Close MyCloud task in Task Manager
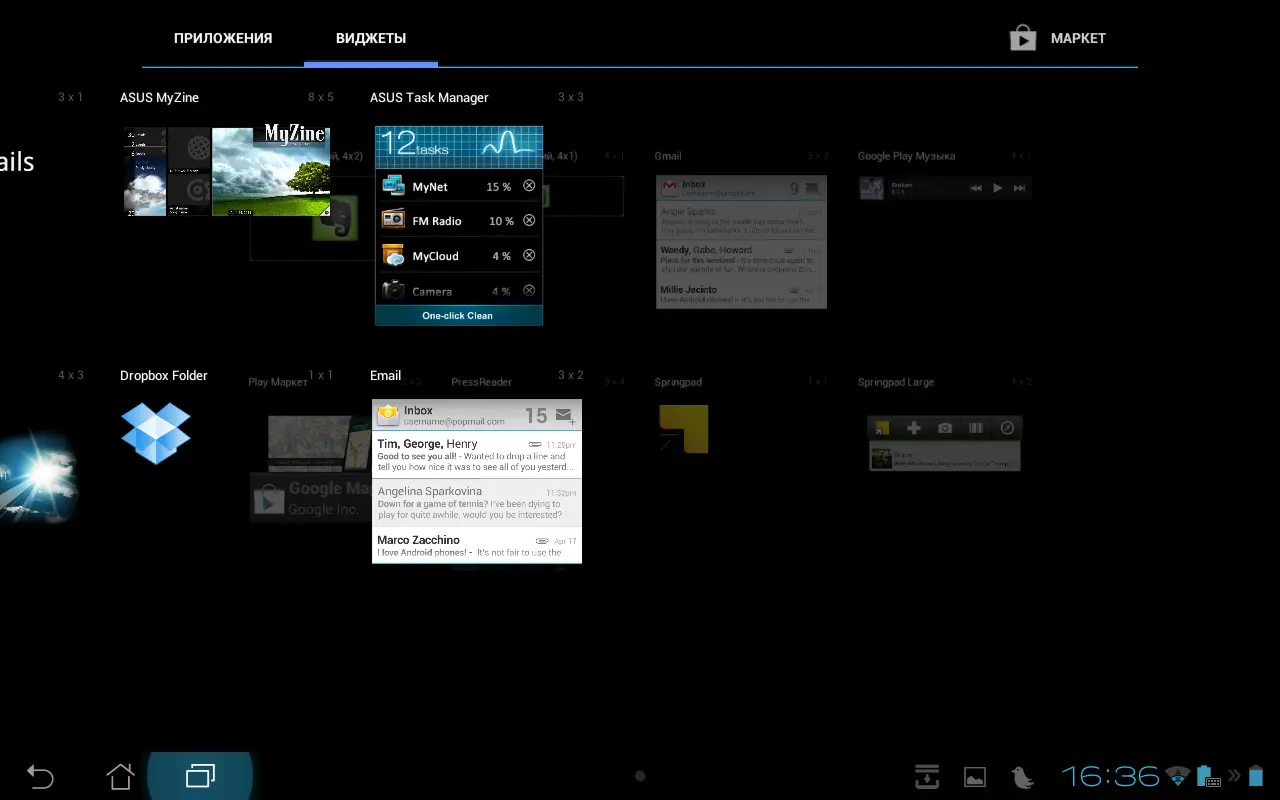 coord(529,255)
